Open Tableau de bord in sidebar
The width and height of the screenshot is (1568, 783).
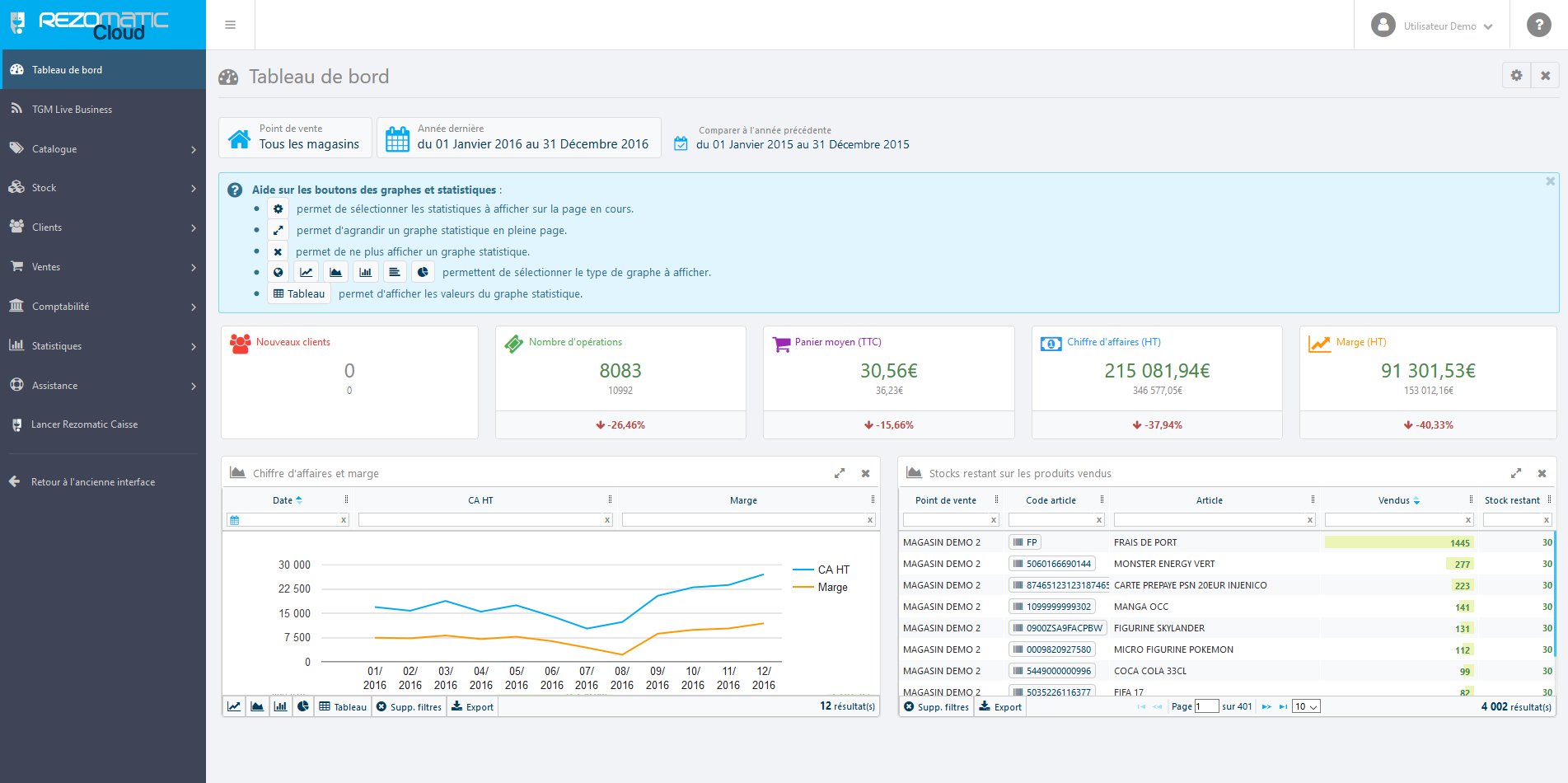pyautogui.click(x=103, y=70)
